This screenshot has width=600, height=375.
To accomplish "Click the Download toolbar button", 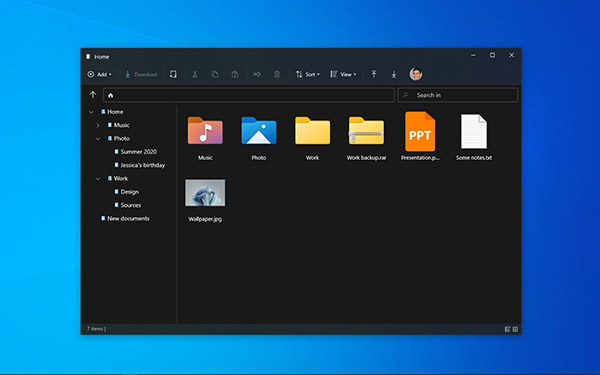I will coord(141,74).
